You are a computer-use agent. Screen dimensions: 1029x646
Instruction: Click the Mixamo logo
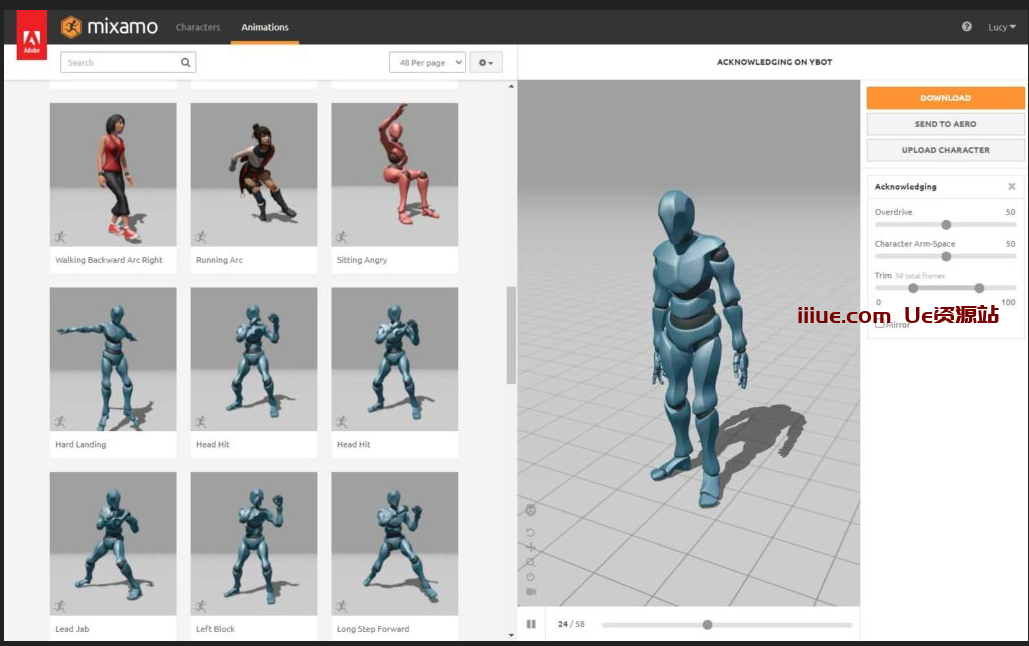coord(109,27)
